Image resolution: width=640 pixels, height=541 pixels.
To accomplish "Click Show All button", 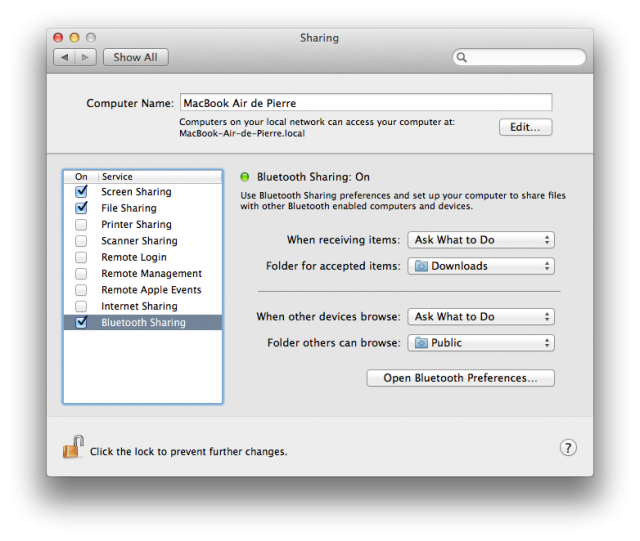I will [x=136, y=57].
